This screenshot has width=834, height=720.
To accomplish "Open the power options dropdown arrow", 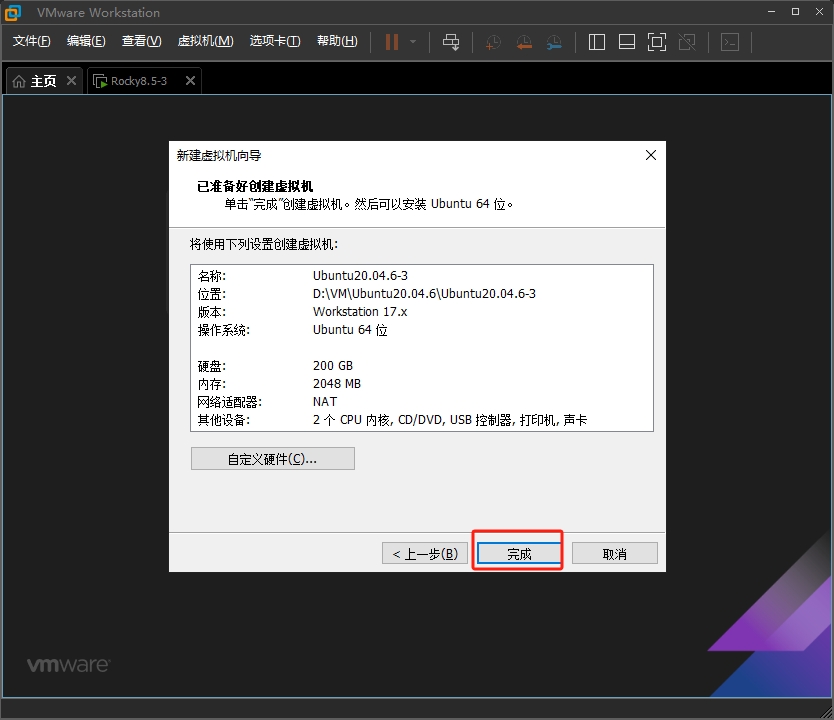I will click(413, 42).
